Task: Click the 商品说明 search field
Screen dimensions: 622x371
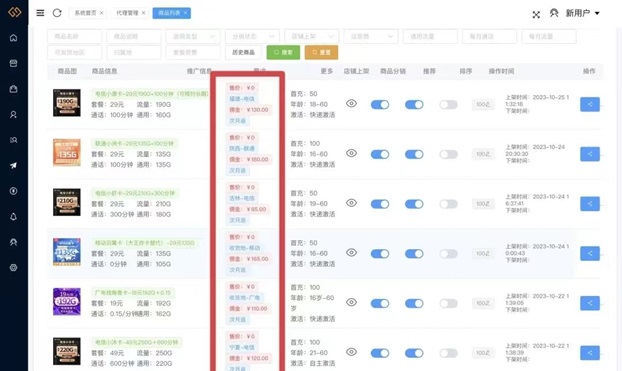Action: [x=134, y=37]
